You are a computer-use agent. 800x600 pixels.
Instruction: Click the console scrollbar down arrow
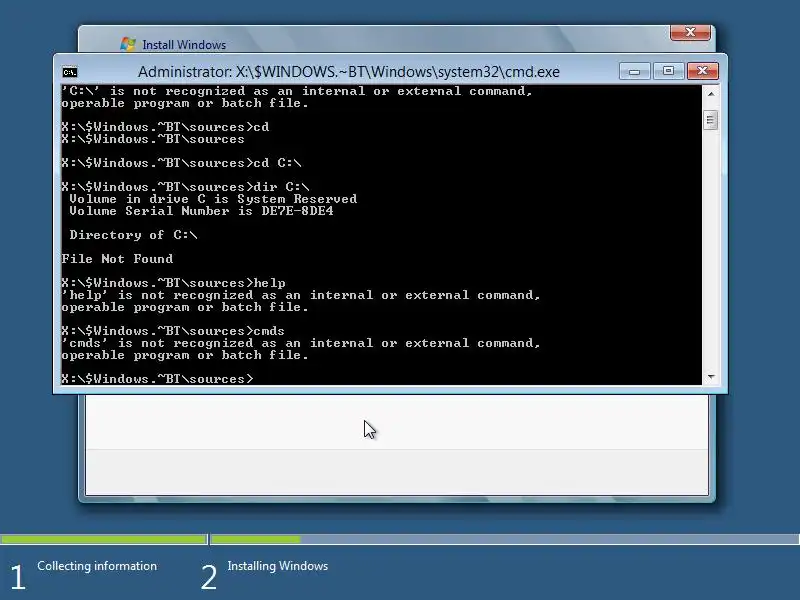coord(711,377)
